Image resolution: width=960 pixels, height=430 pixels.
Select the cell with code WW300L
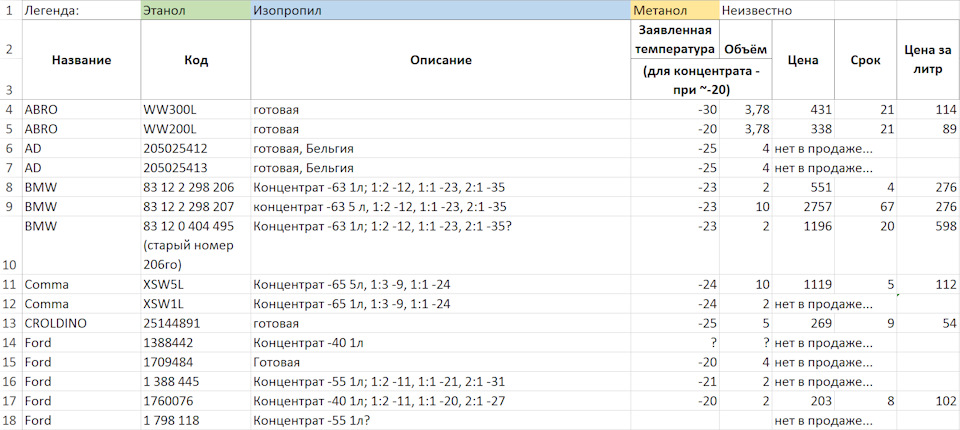tap(196, 109)
